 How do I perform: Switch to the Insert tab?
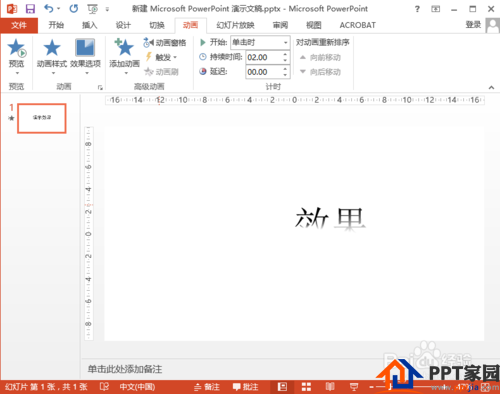[x=90, y=25]
